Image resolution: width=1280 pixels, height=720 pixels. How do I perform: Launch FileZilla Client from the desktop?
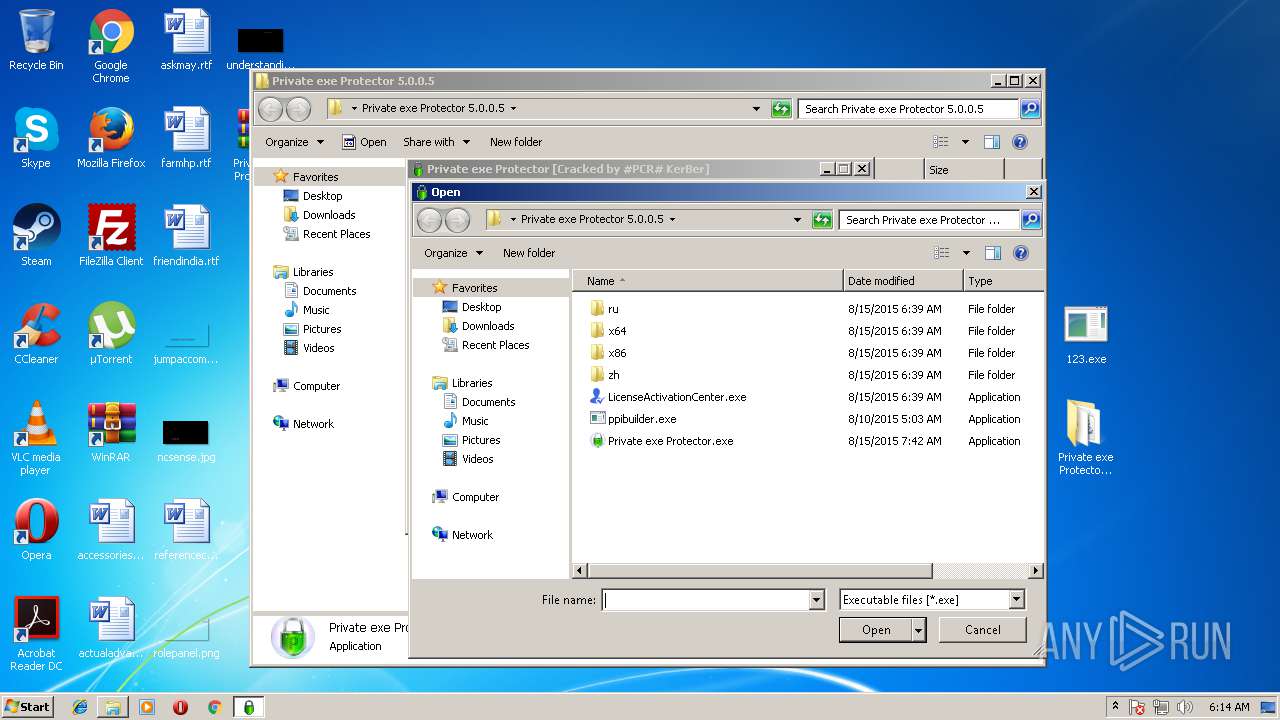[x=111, y=236]
